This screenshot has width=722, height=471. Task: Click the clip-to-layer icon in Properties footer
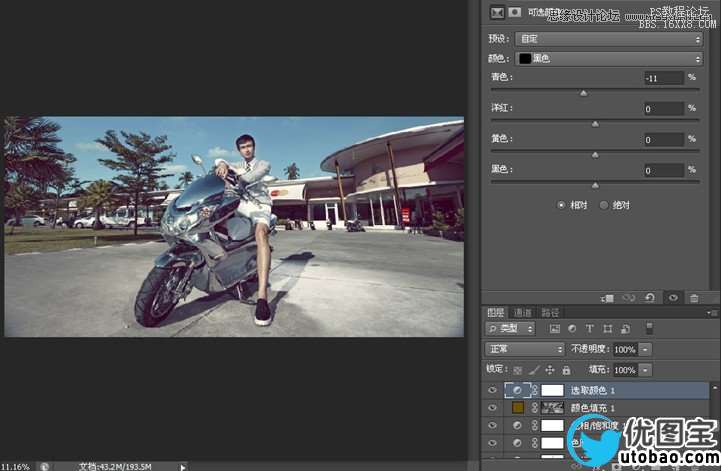coord(607,298)
